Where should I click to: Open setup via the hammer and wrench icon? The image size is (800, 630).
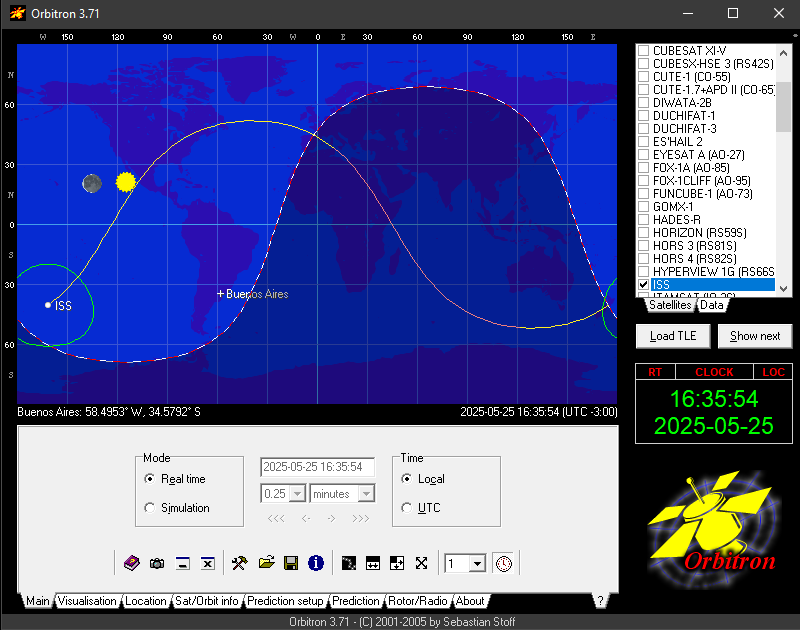point(239,564)
